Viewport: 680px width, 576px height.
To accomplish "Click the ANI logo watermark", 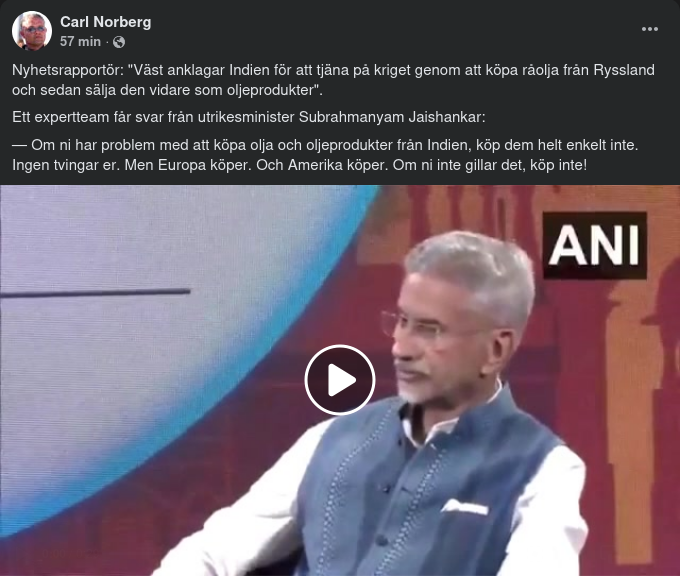I will pos(594,245).
